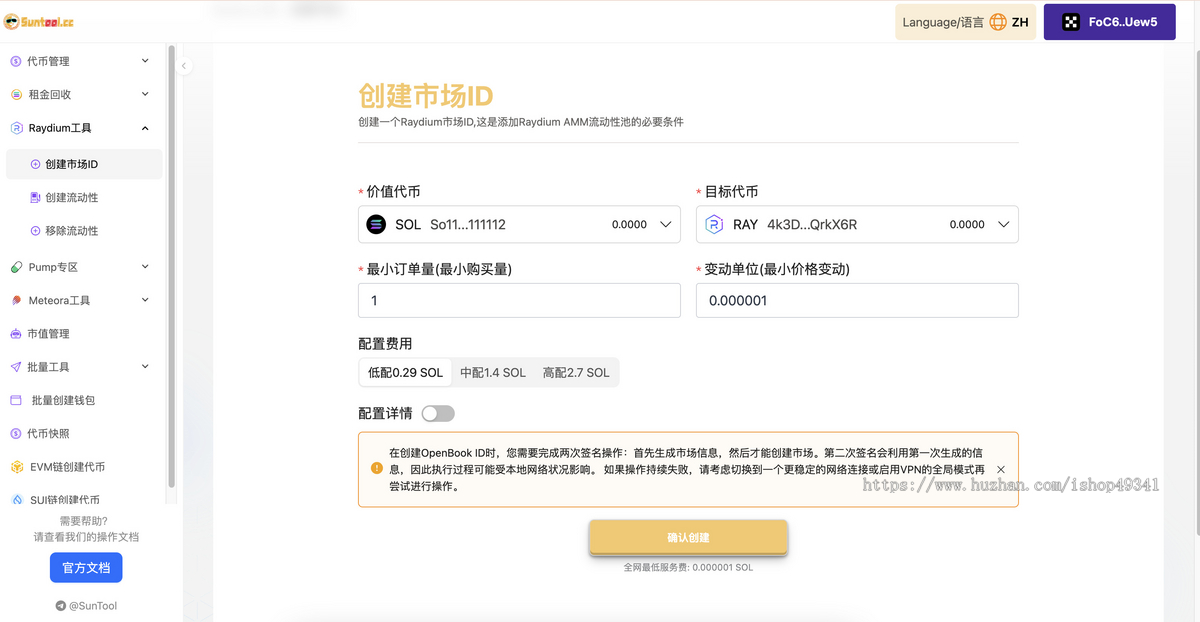1200x622 pixels.
Task: Click the icon beside 移除流动性
Action: click(x=36, y=231)
